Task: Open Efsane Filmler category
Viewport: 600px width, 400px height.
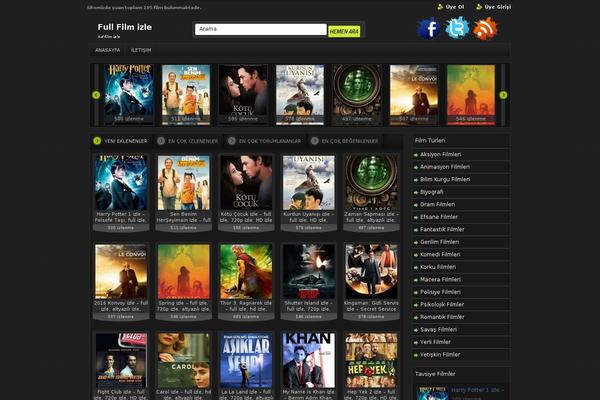Action: click(x=439, y=217)
